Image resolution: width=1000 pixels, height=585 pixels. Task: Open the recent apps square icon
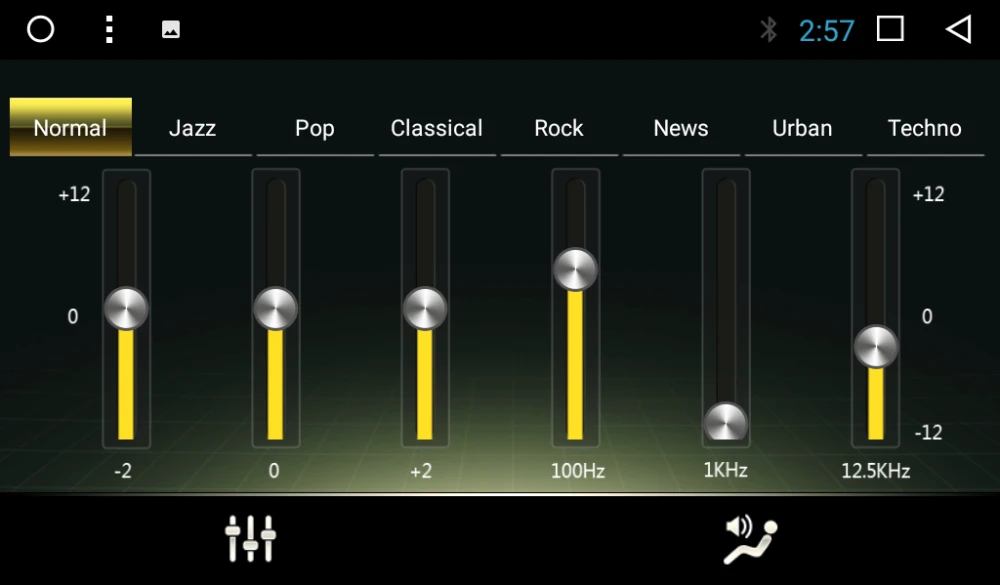click(890, 29)
